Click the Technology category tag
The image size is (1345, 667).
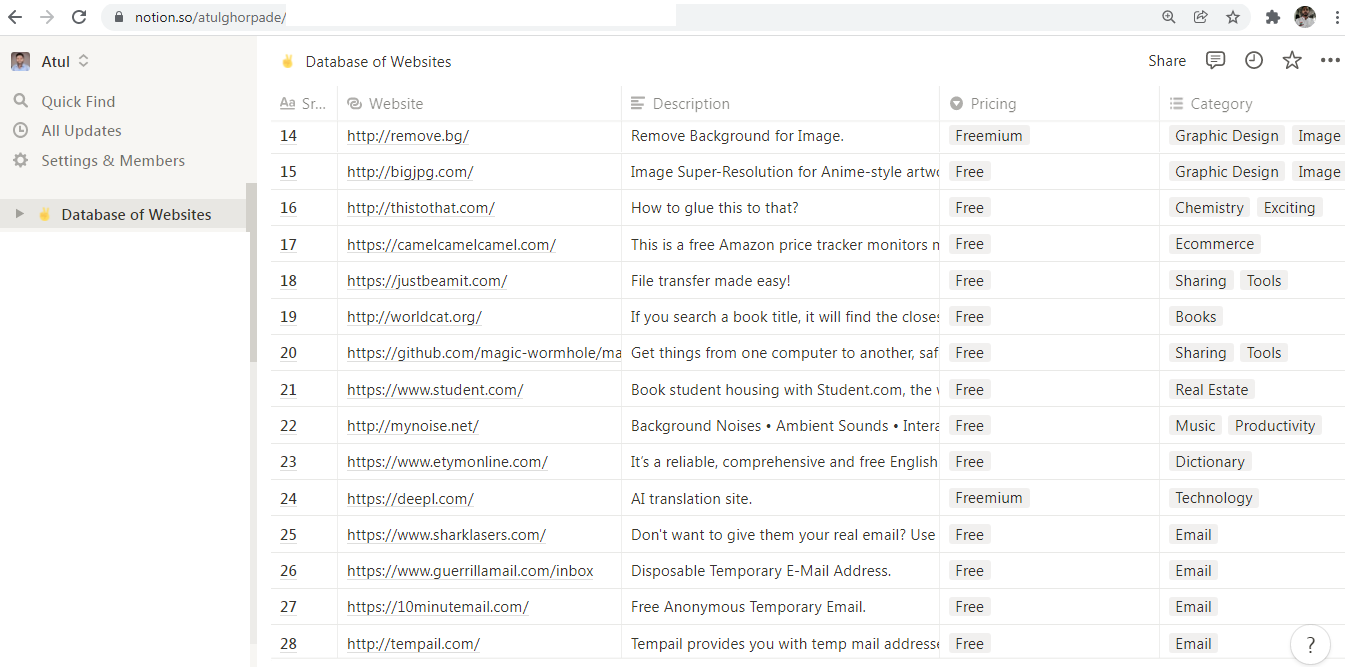click(1214, 498)
